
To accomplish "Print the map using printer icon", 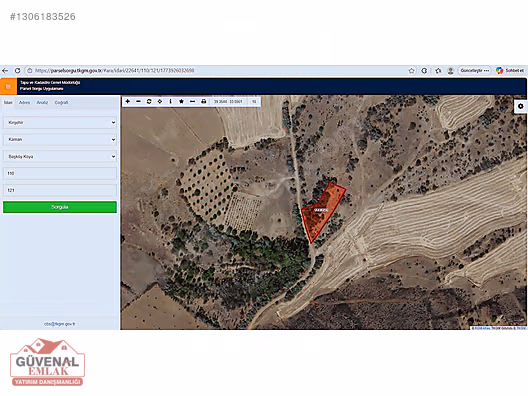I will tap(204, 101).
